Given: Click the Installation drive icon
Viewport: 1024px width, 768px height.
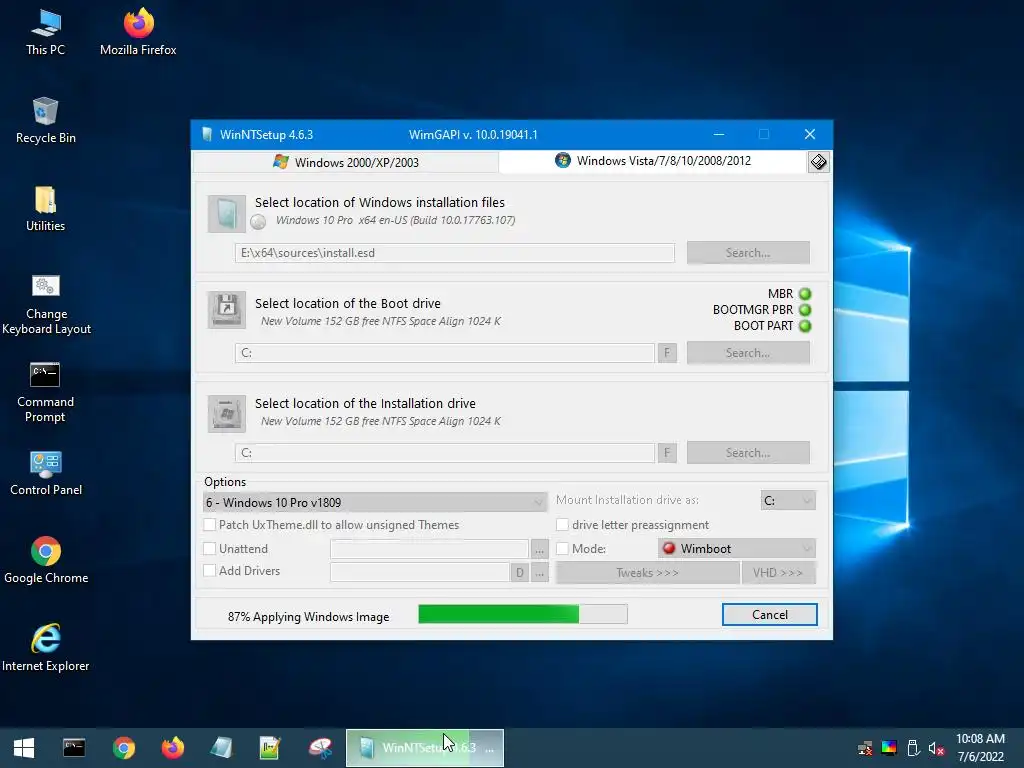Looking at the screenshot, I should point(227,413).
